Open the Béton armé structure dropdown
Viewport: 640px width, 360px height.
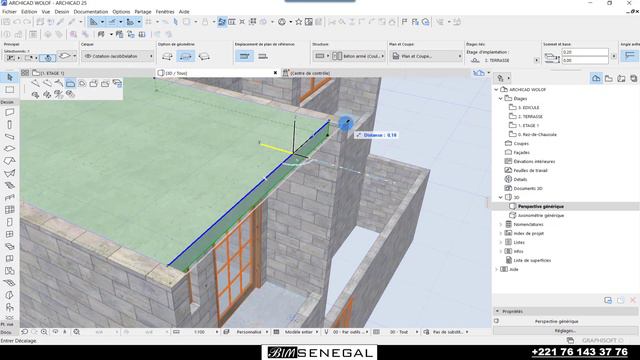358,56
